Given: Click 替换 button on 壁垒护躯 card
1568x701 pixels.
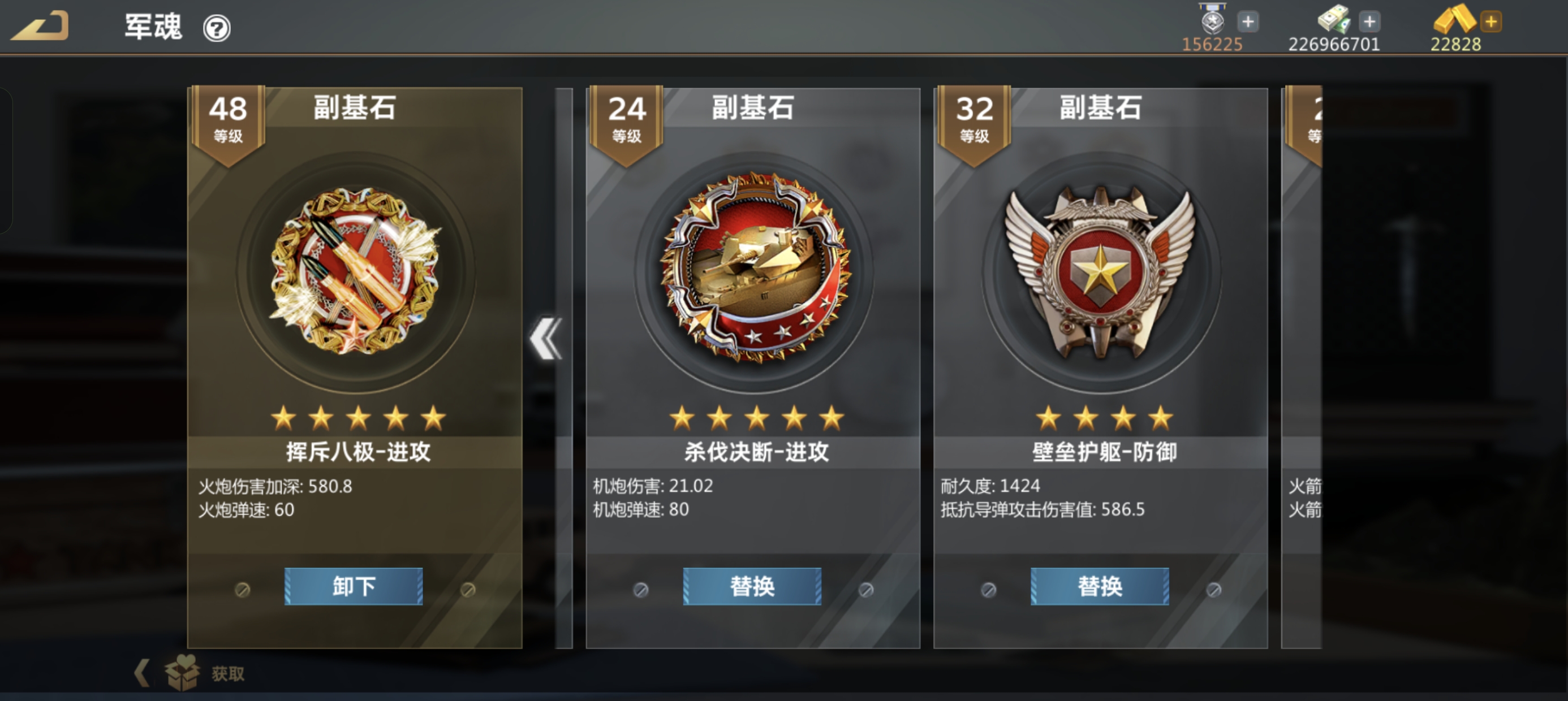Looking at the screenshot, I should 1100,586.
